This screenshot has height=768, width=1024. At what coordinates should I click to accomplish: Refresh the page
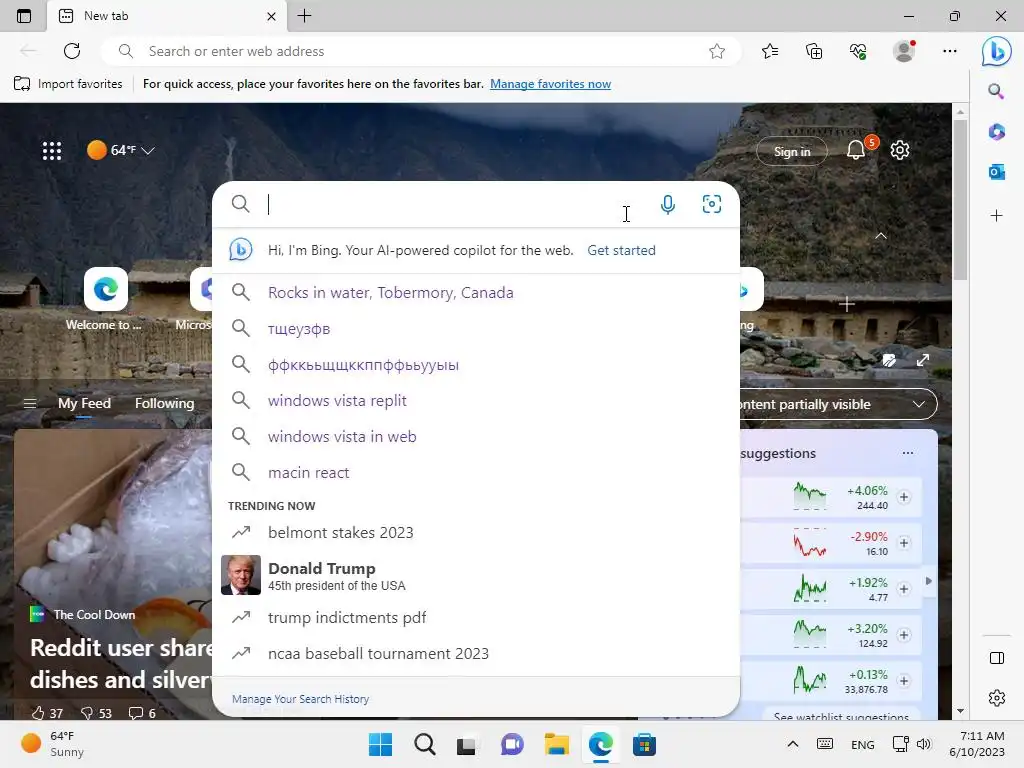[72, 51]
